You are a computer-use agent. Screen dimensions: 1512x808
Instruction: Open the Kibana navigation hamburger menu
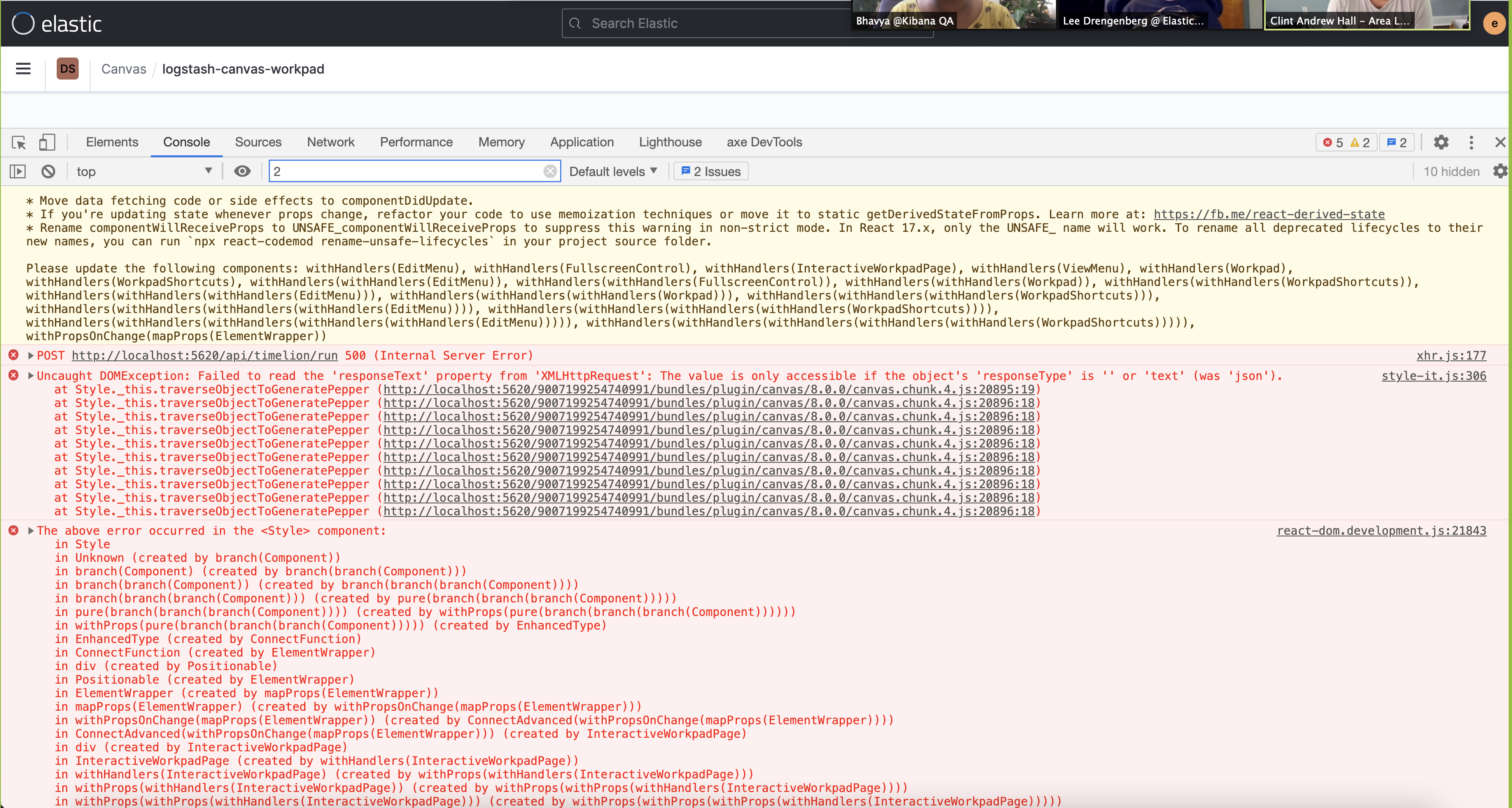click(23, 69)
